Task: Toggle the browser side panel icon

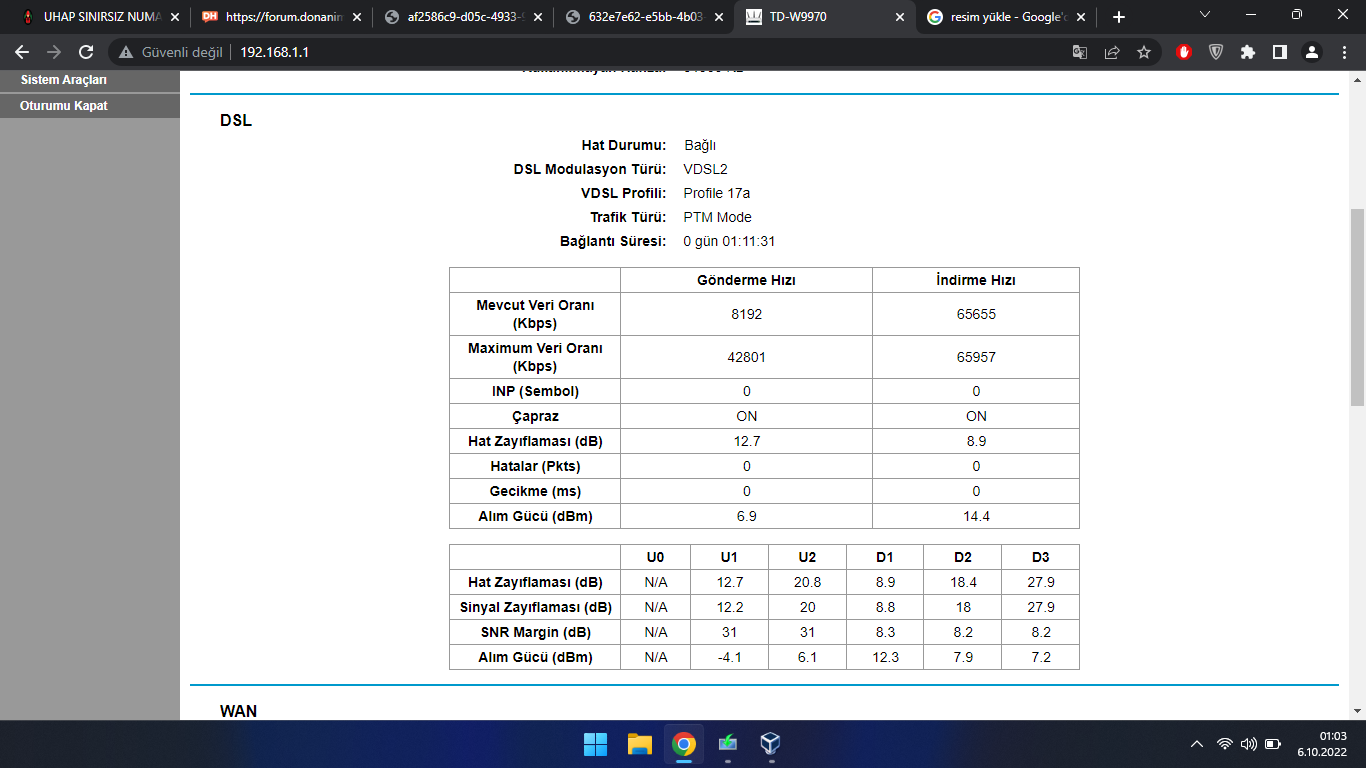Action: (1279, 52)
